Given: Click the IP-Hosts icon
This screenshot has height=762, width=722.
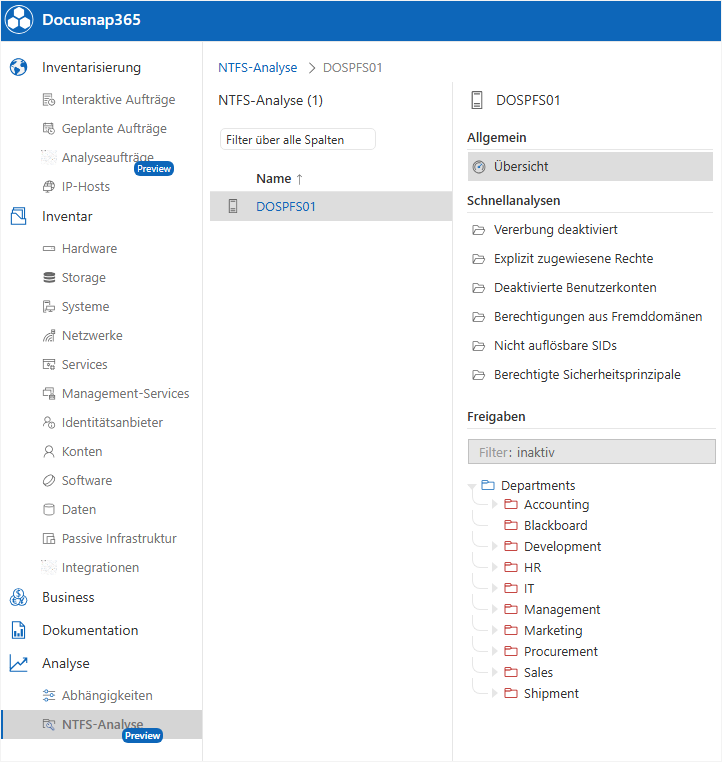Looking at the screenshot, I should [x=49, y=187].
